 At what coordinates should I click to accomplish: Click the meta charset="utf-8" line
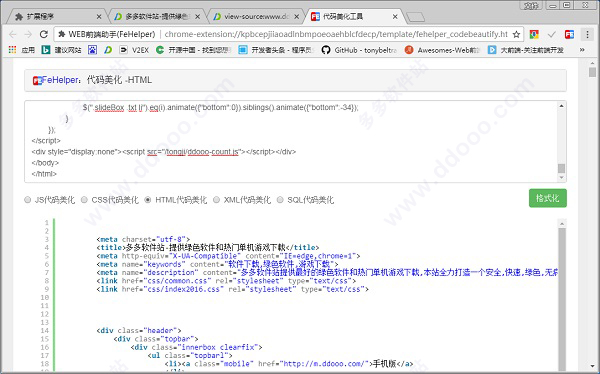143,239
